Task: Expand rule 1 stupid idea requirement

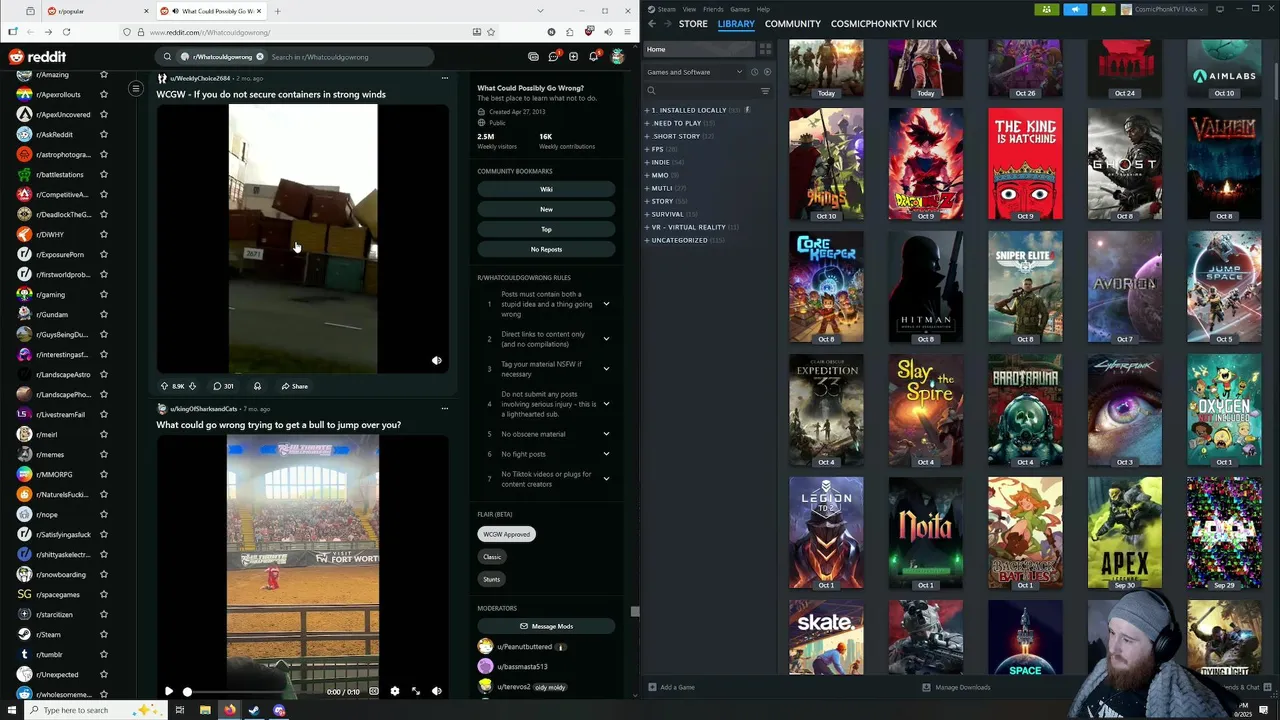Action: tap(606, 304)
